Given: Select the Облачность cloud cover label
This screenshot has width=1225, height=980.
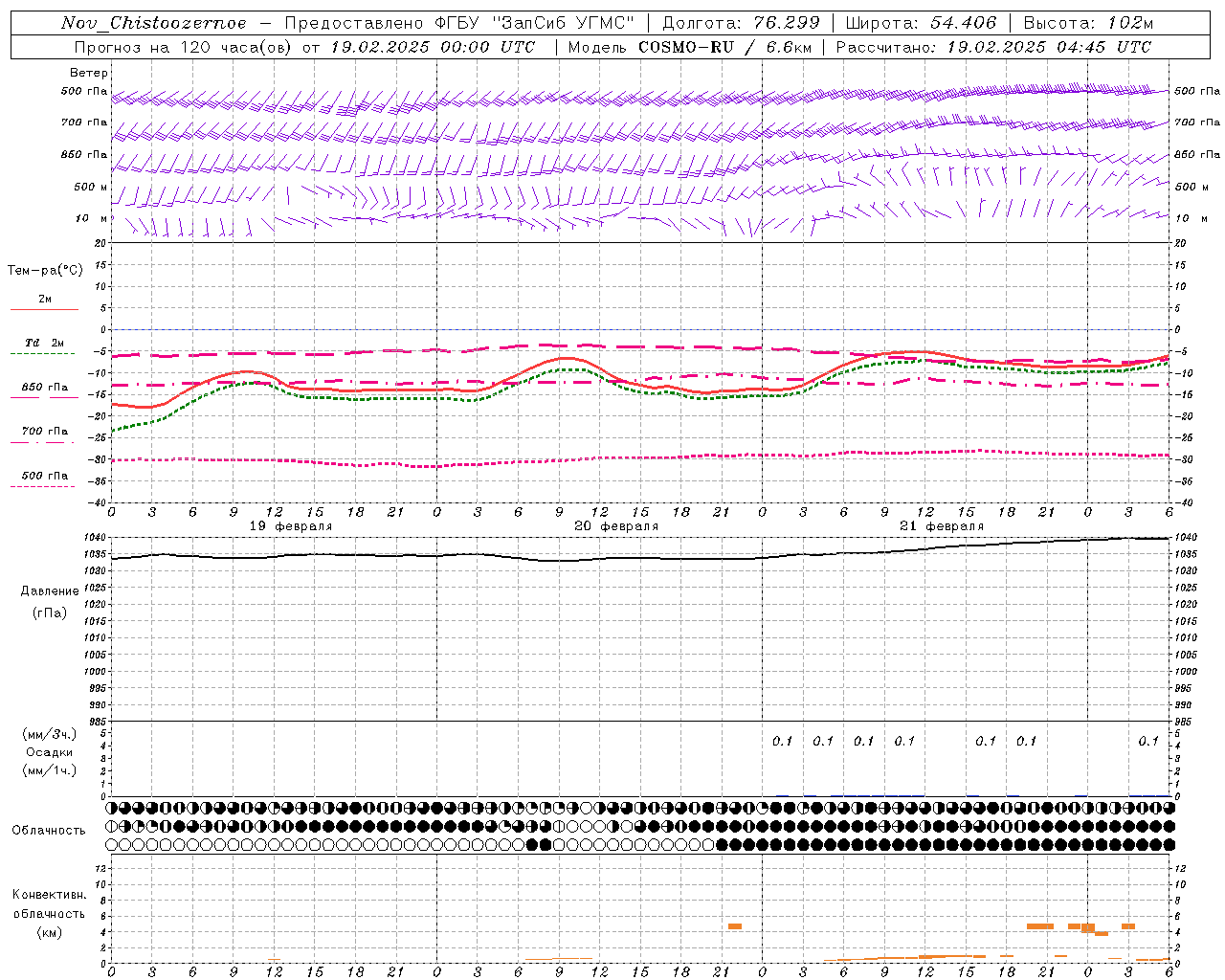Looking at the screenshot, I should click(x=49, y=831).
